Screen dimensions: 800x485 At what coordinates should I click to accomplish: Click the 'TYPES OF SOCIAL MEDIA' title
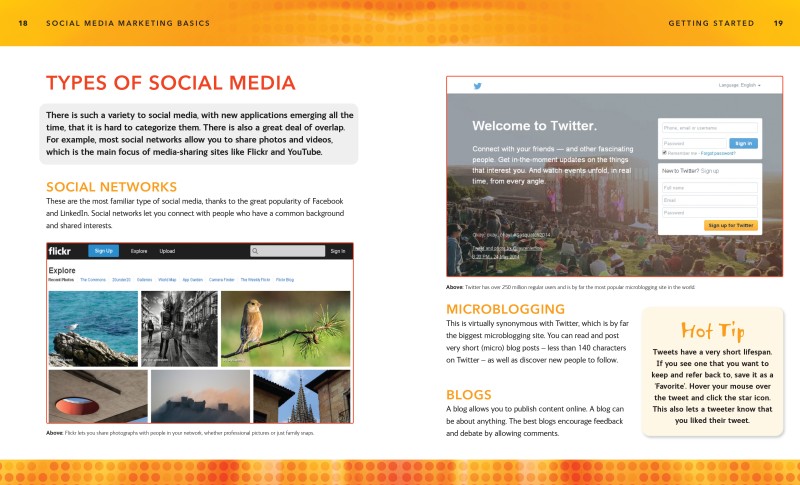[x=171, y=83]
